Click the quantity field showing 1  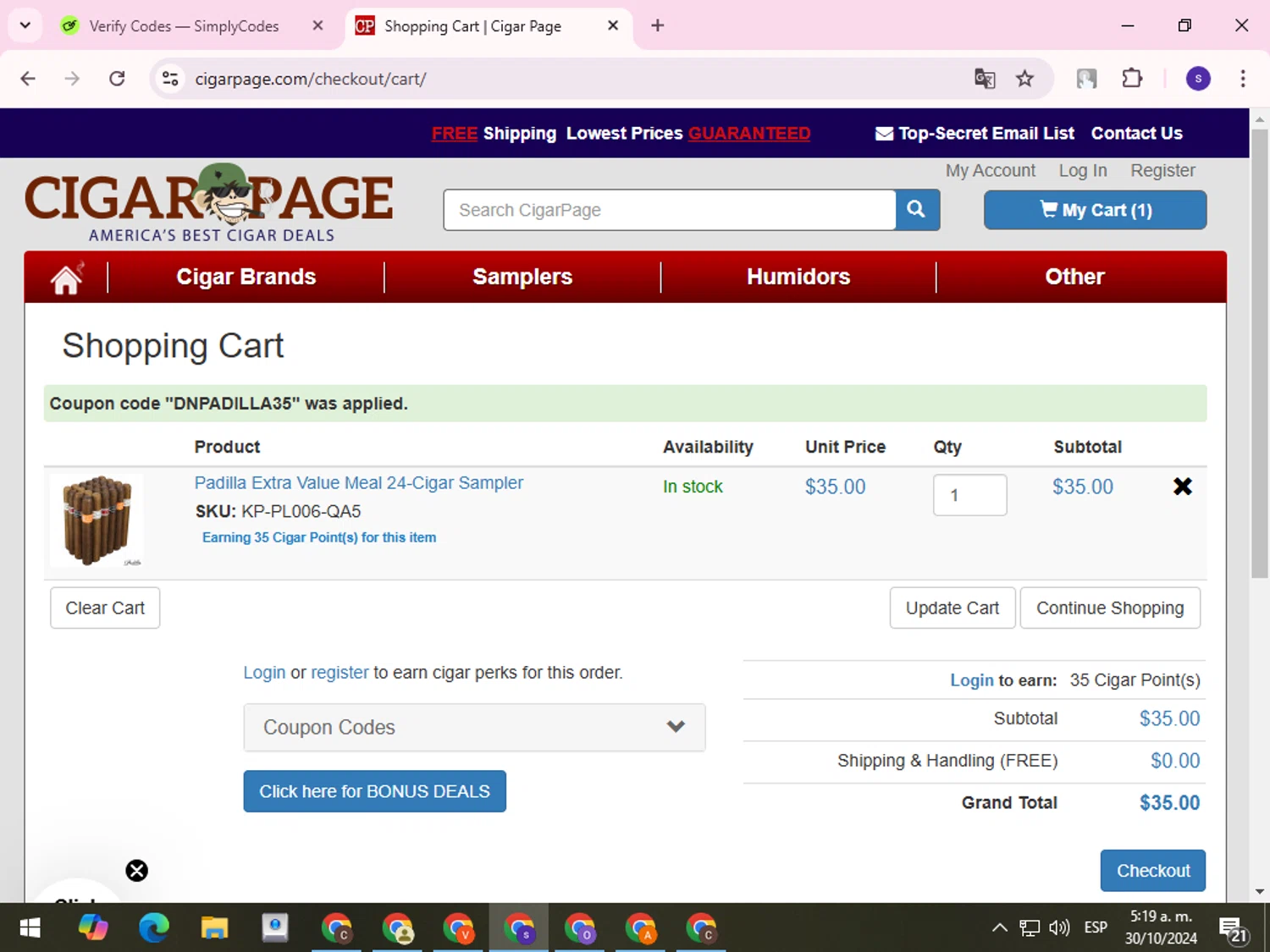point(970,495)
